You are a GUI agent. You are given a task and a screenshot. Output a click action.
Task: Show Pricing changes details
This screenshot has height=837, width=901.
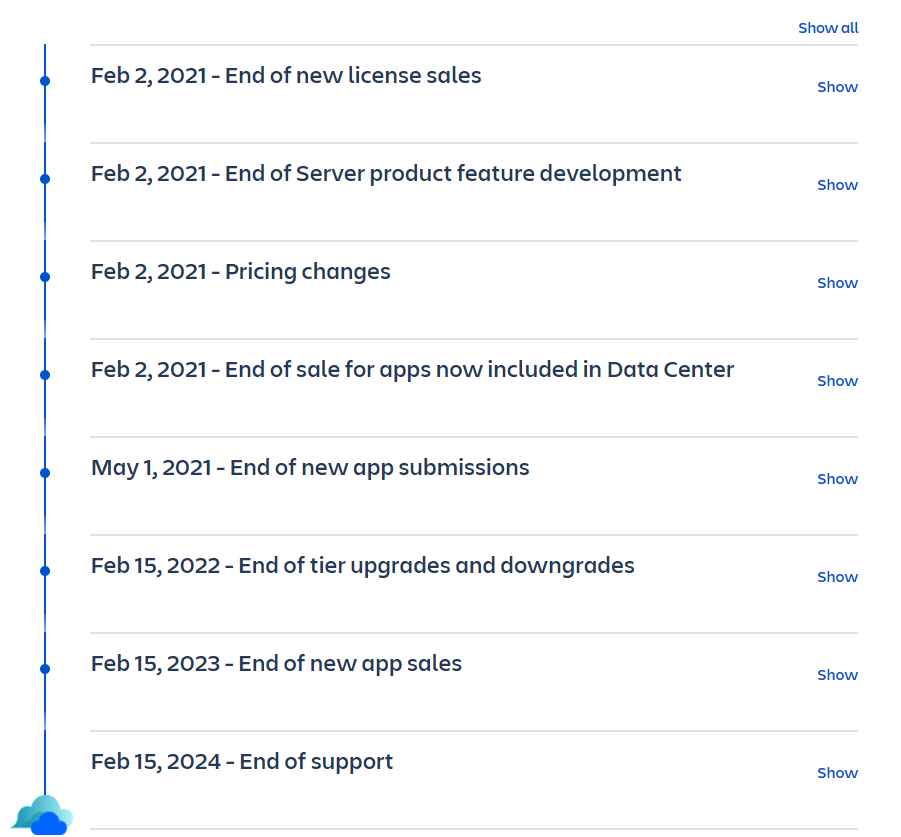pos(837,283)
